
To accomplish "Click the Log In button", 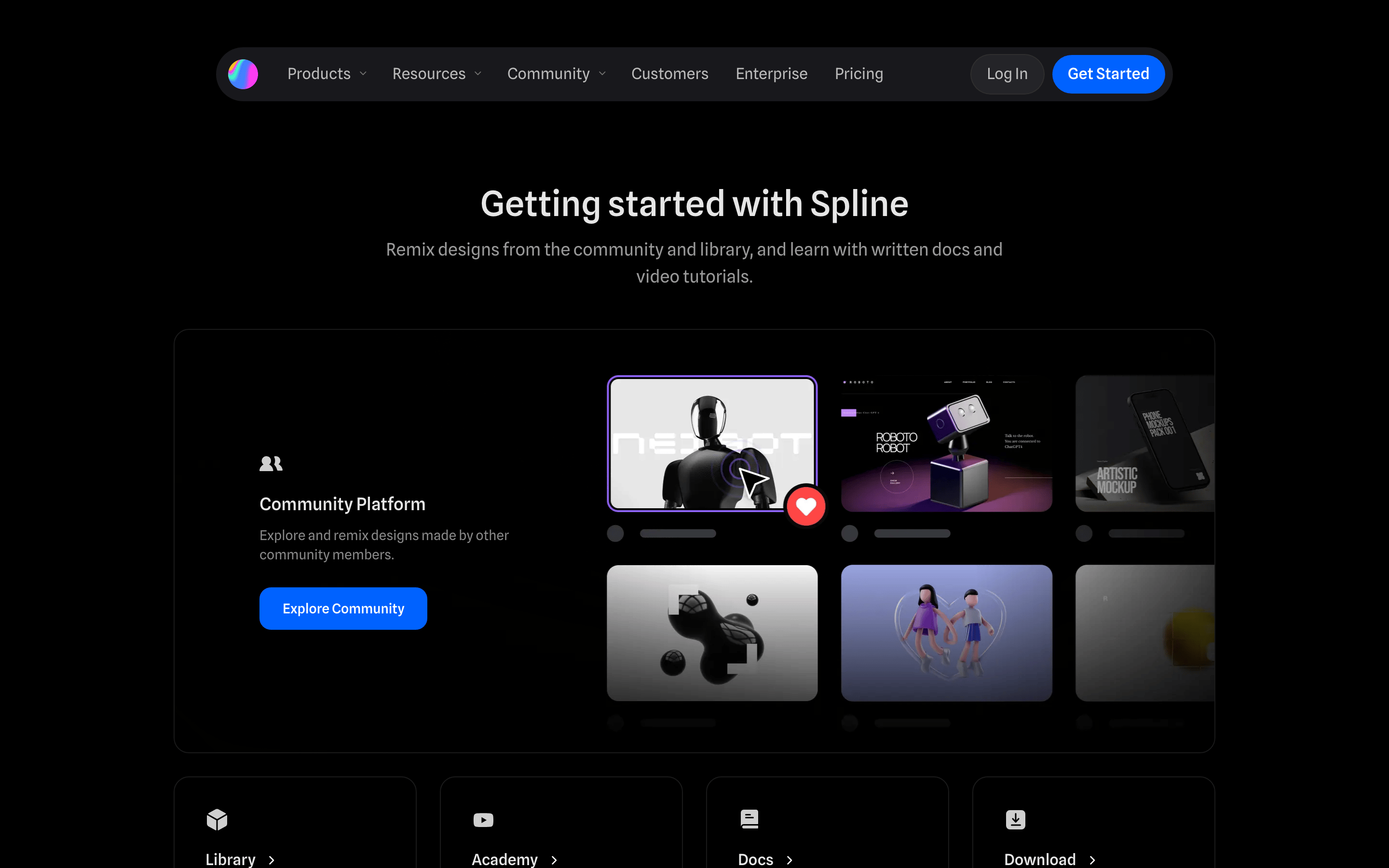I will tap(1007, 74).
